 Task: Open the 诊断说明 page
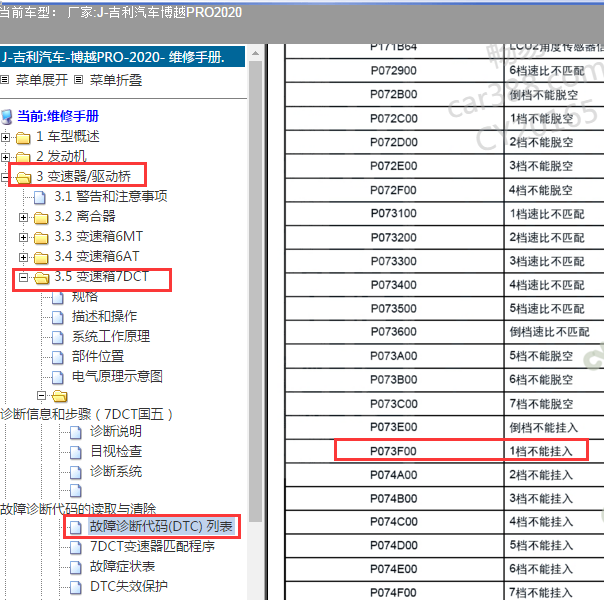click(116, 431)
